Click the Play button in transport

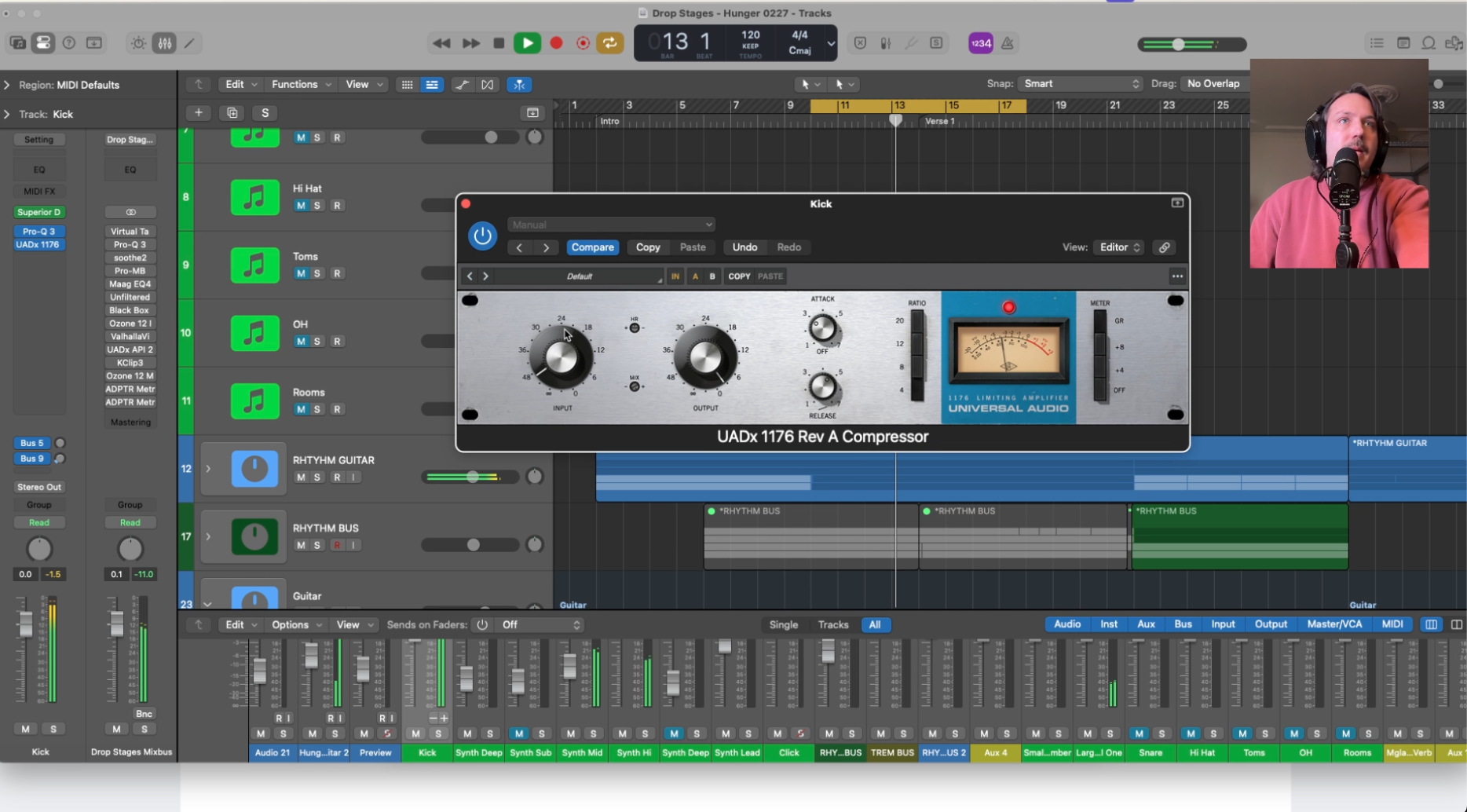527,43
